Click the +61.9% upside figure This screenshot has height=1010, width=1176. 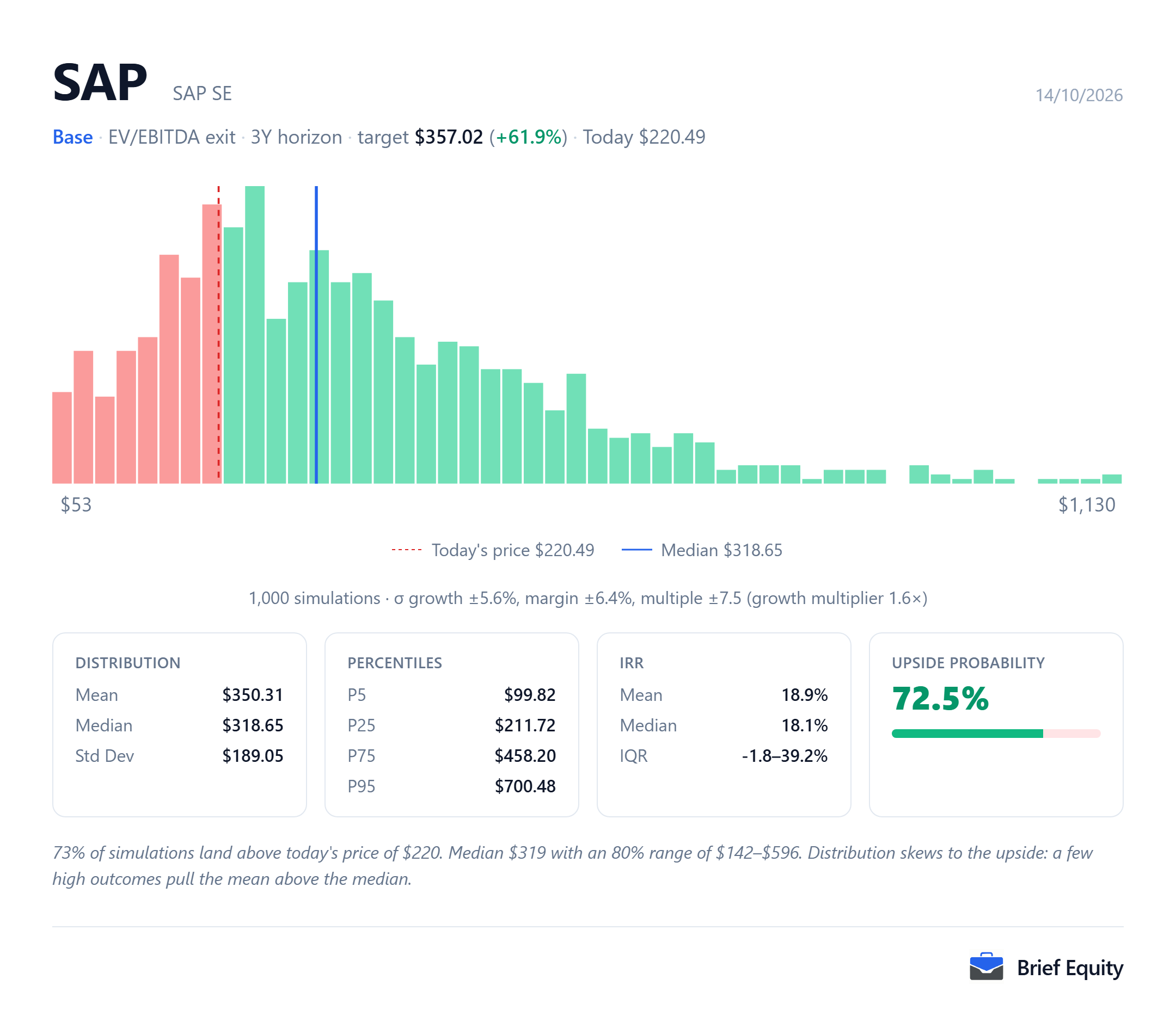pos(529,137)
